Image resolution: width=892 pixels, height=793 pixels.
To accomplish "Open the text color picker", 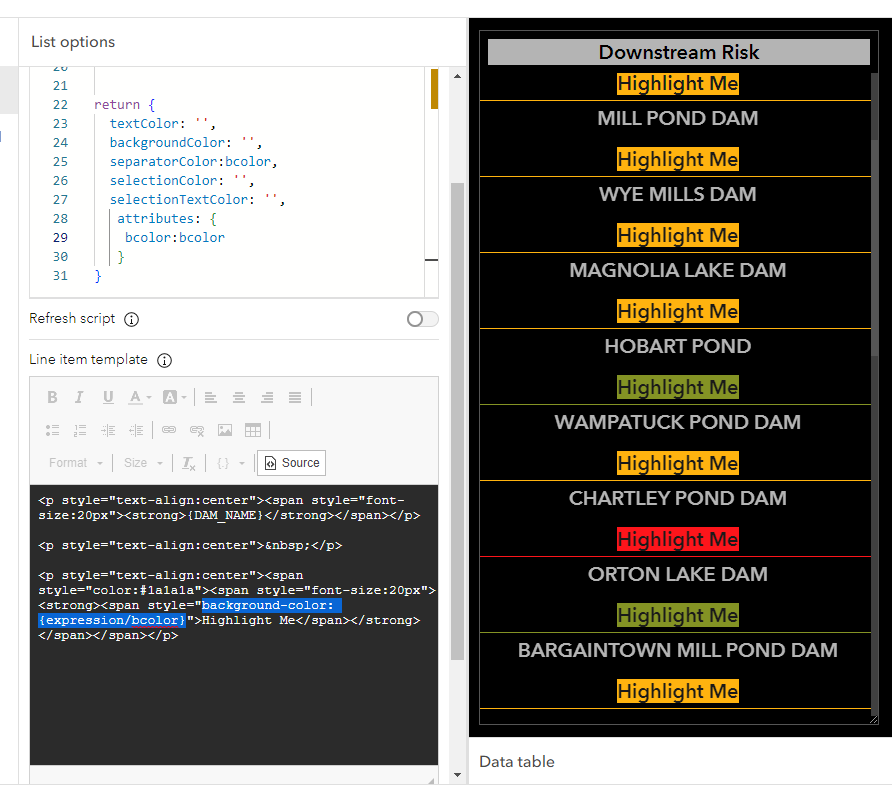I will click(x=135, y=397).
